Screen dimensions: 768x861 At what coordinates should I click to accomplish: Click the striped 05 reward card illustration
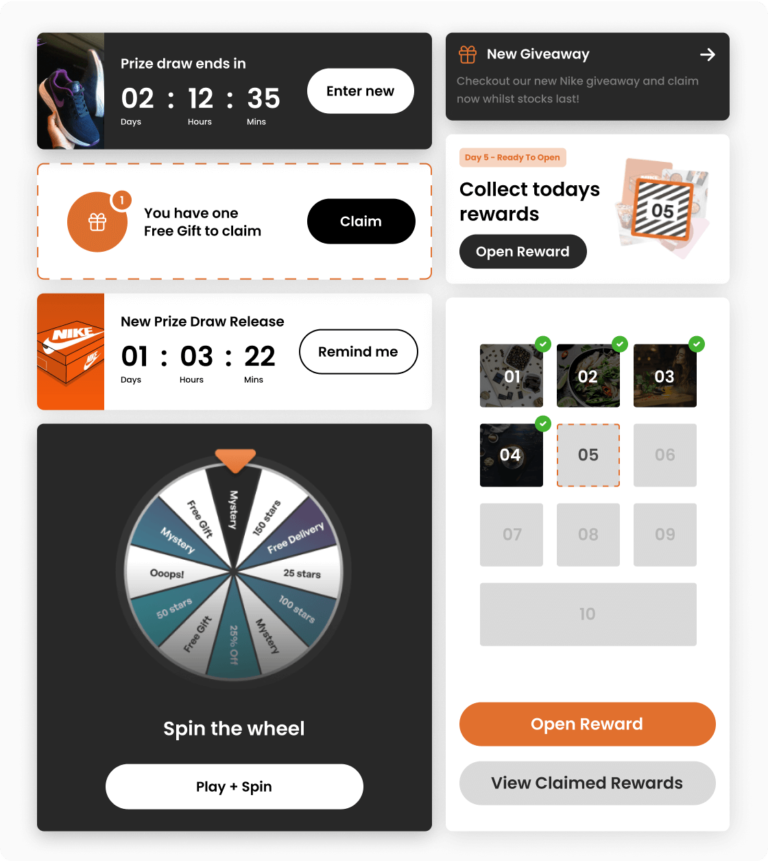tap(663, 210)
